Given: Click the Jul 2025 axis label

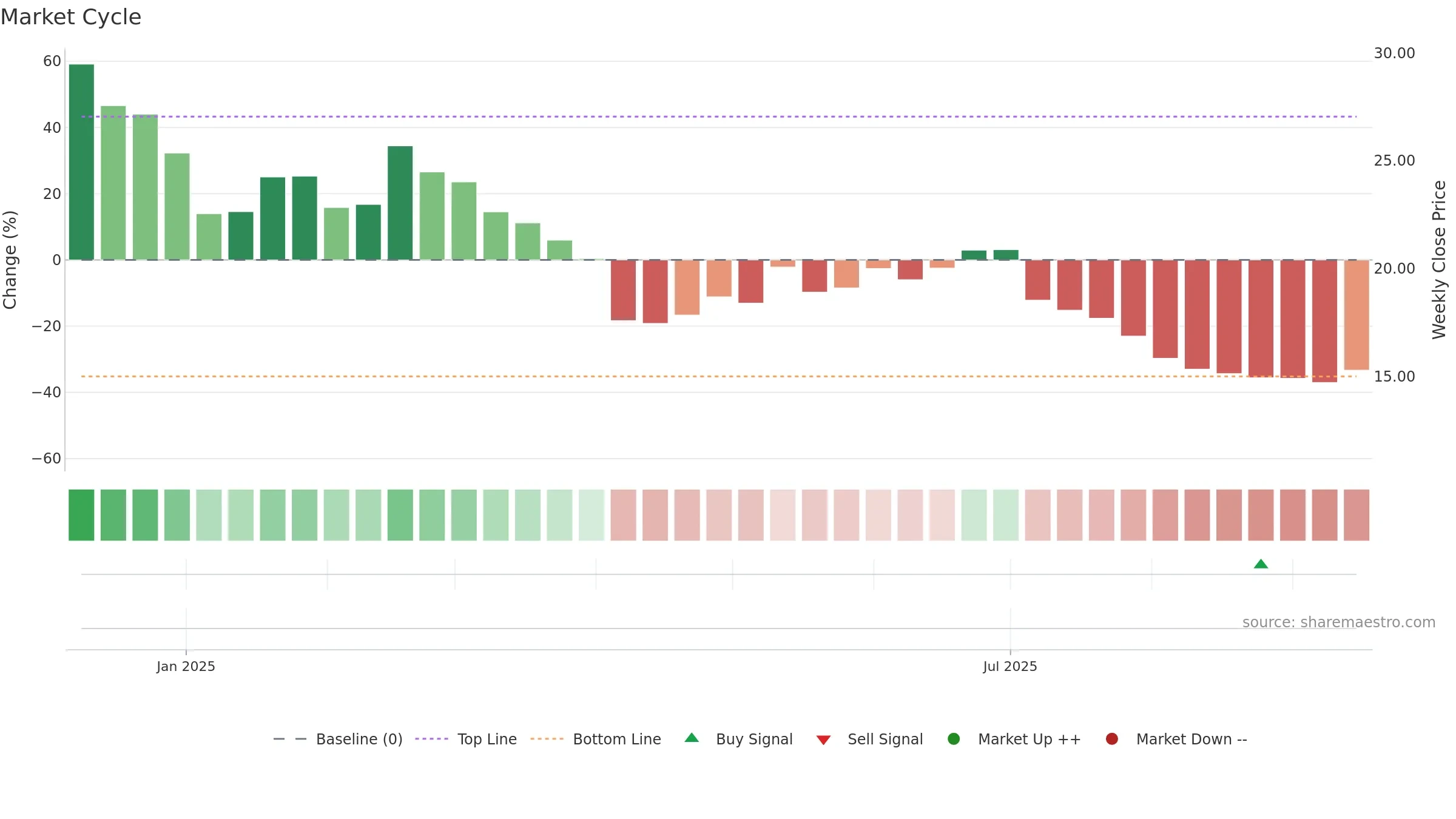Looking at the screenshot, I should click(x=1010, y=666).
